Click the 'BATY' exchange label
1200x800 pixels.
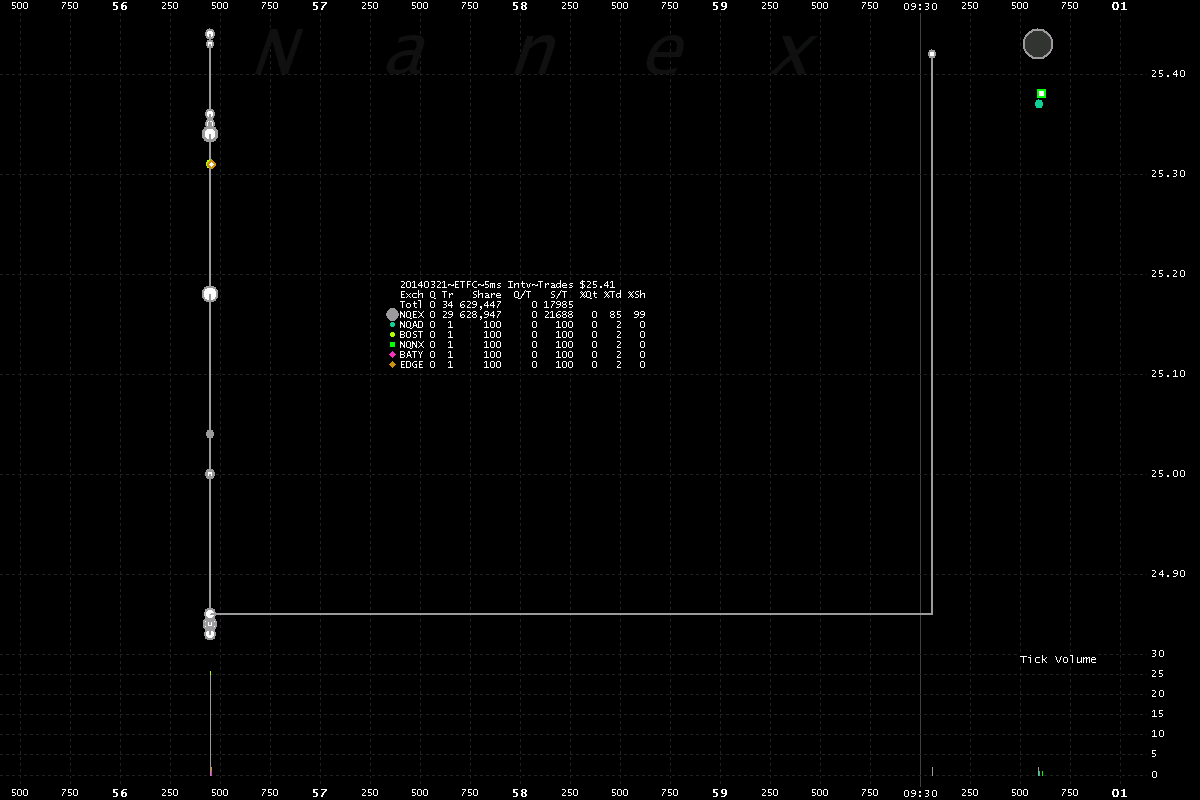click(411, 355)
